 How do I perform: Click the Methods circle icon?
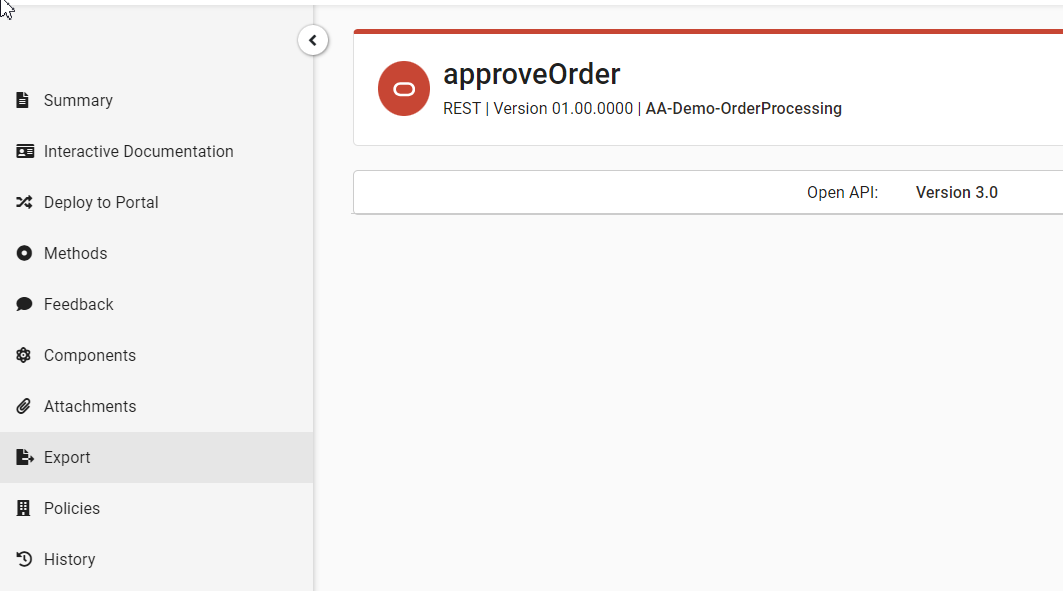coord(24,253)
